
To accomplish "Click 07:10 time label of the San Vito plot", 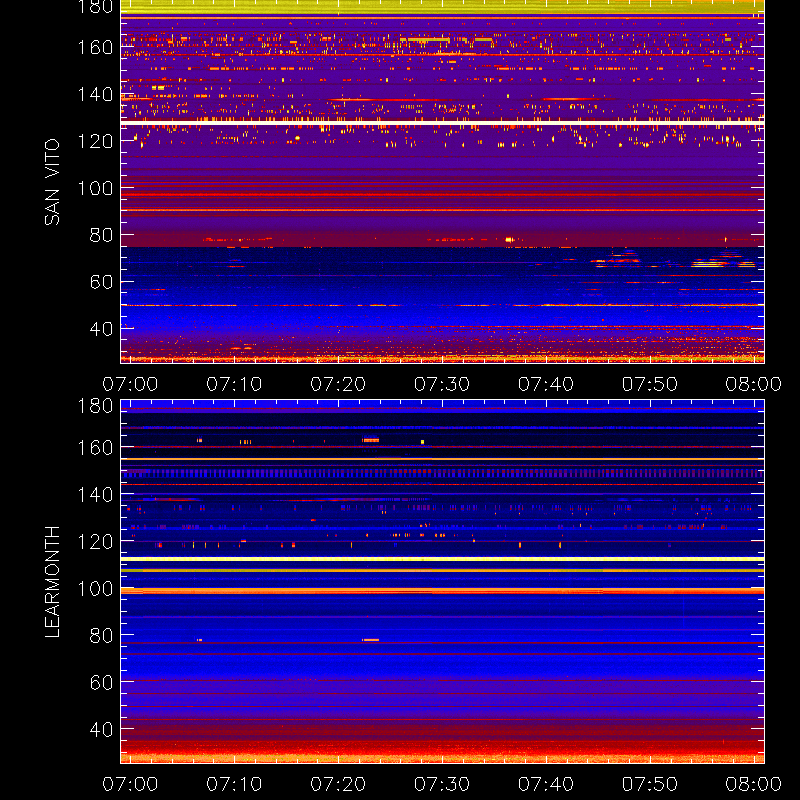I will tap(234, 384).
